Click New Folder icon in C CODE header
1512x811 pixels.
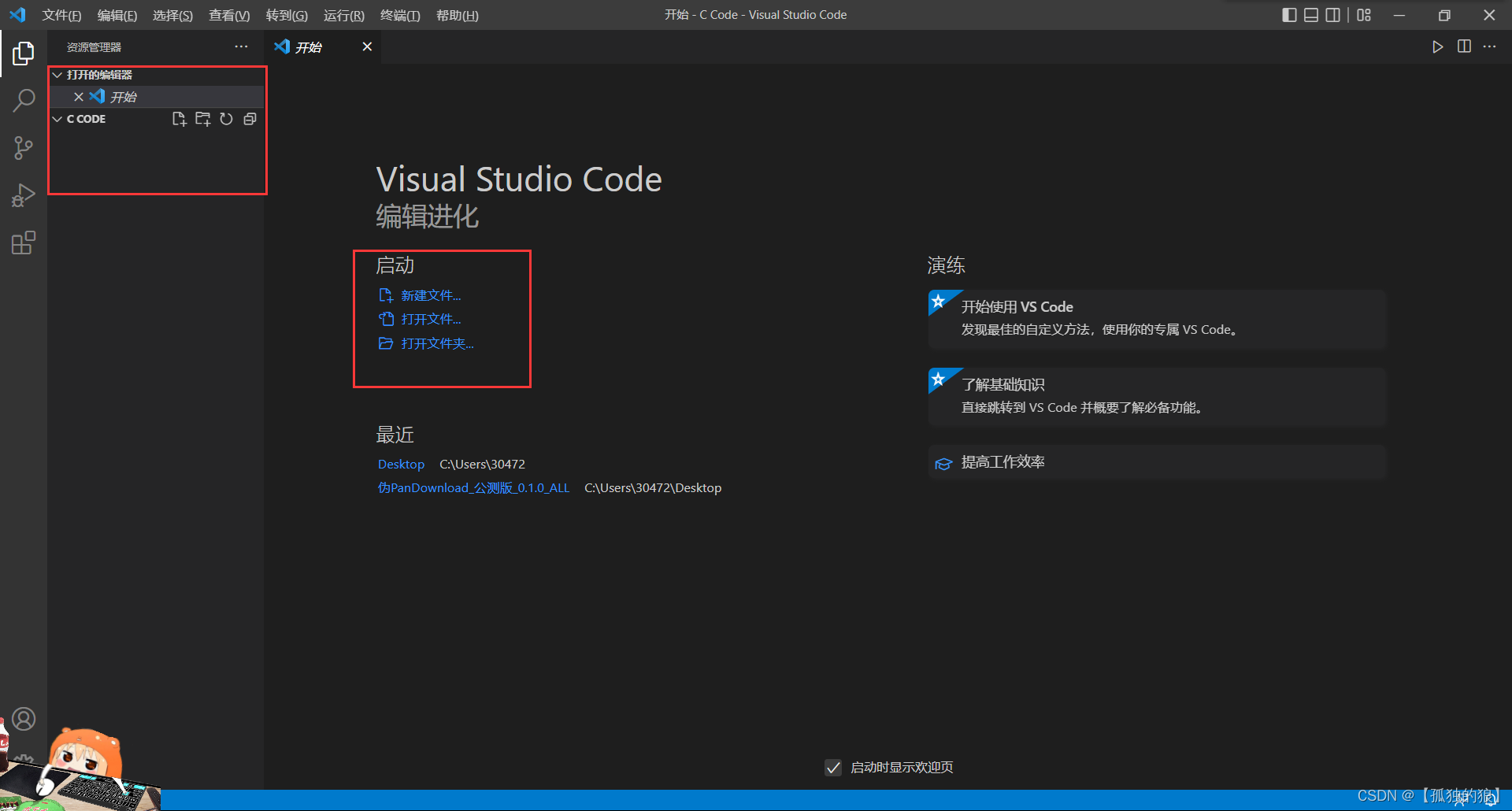[202, 119]
